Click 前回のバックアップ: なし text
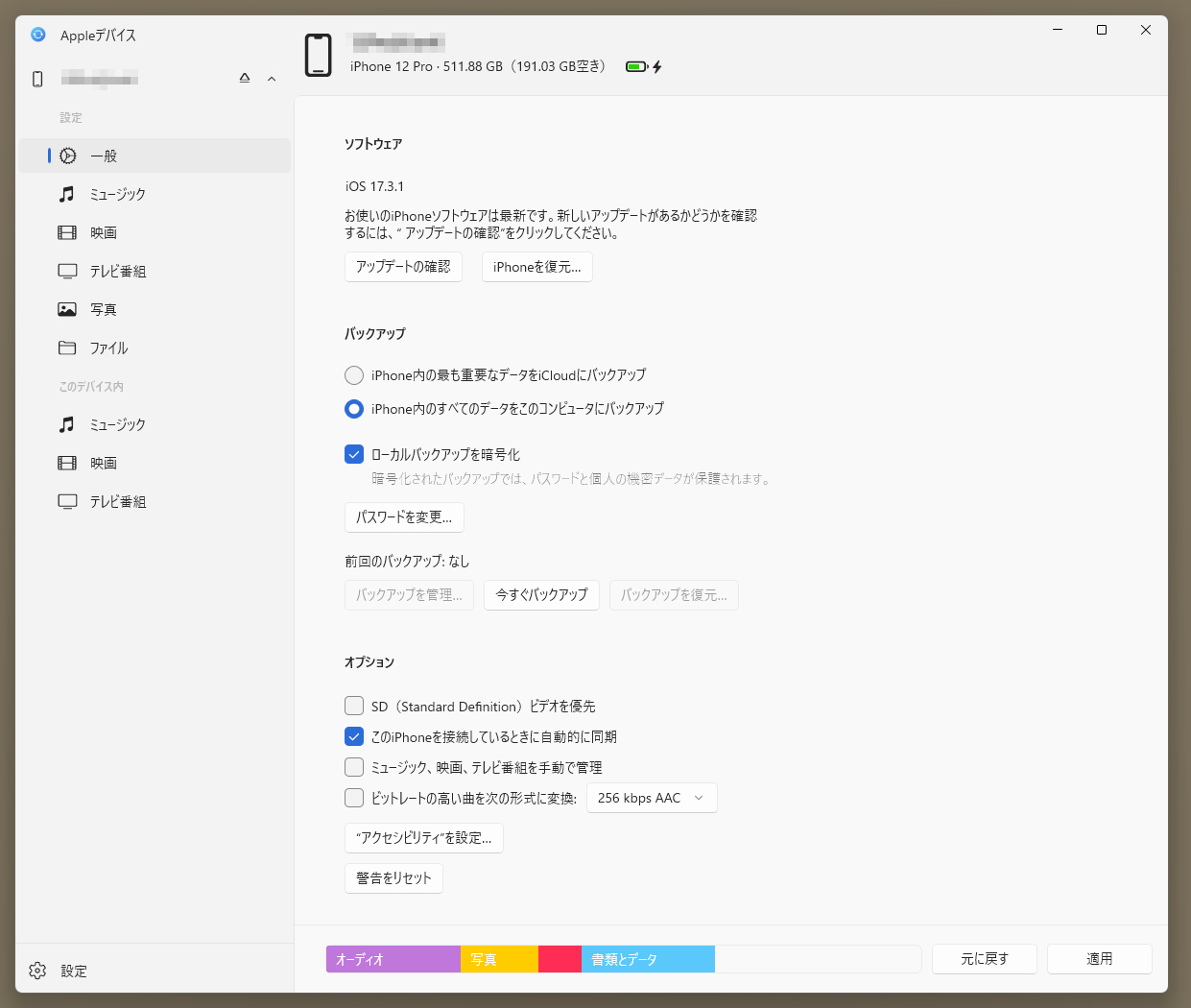 (x=407, y=562)
